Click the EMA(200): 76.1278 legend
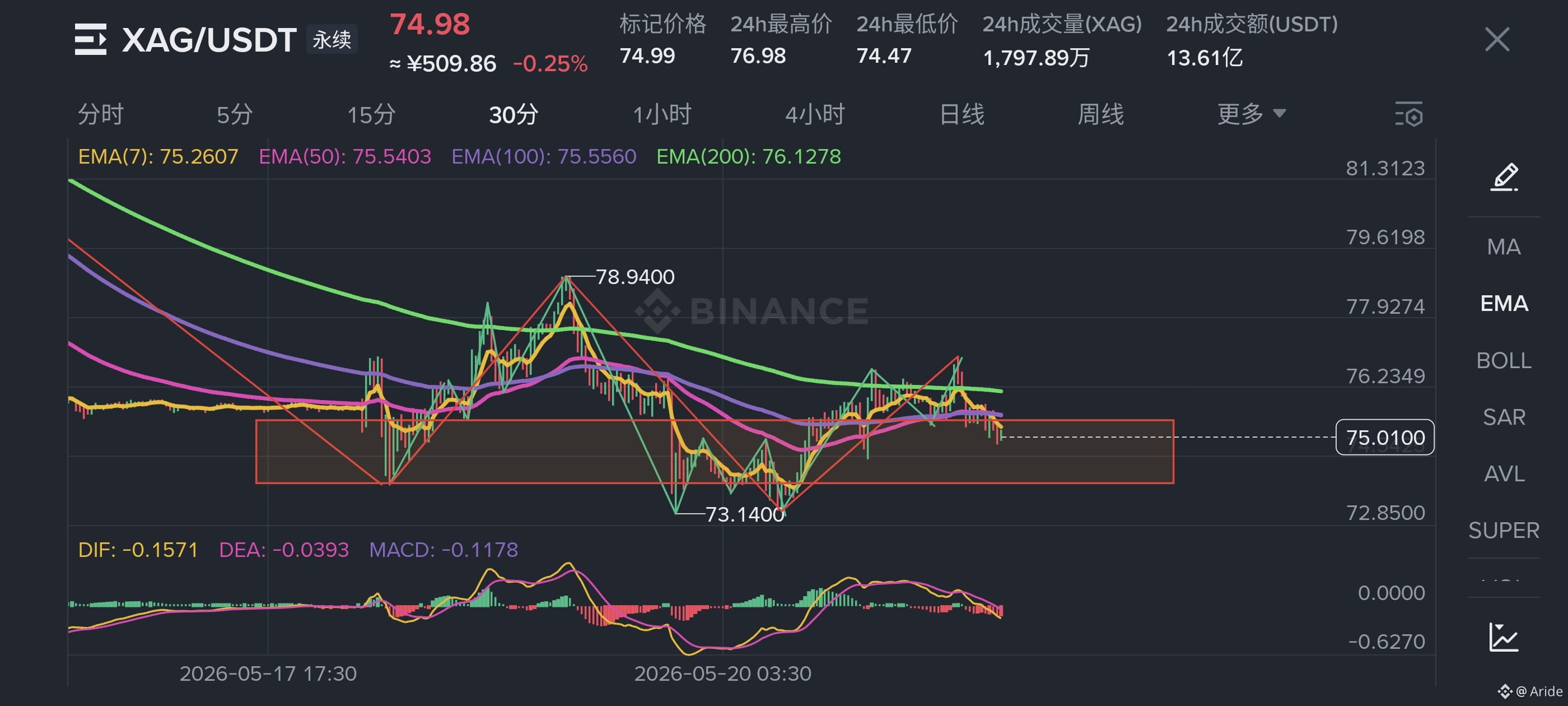Image resolution: width=1568 pixels, height=706 pixels. point(749,156)
